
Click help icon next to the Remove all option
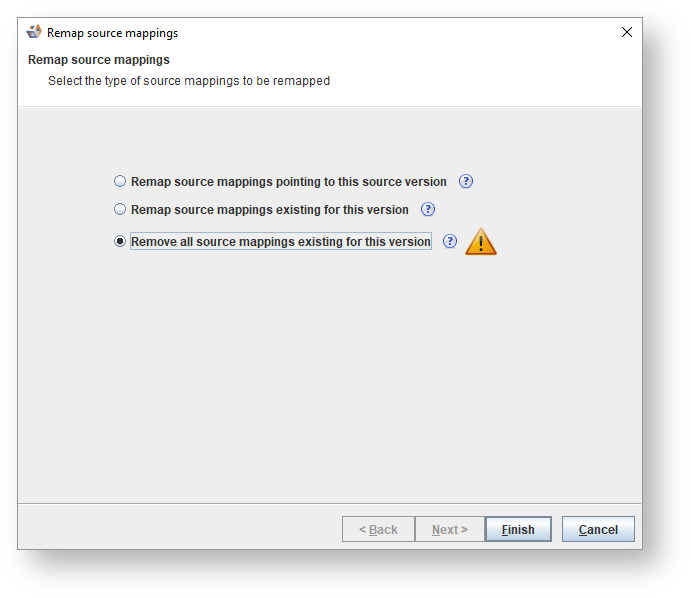pyautogui.click(x=450, y=241)
